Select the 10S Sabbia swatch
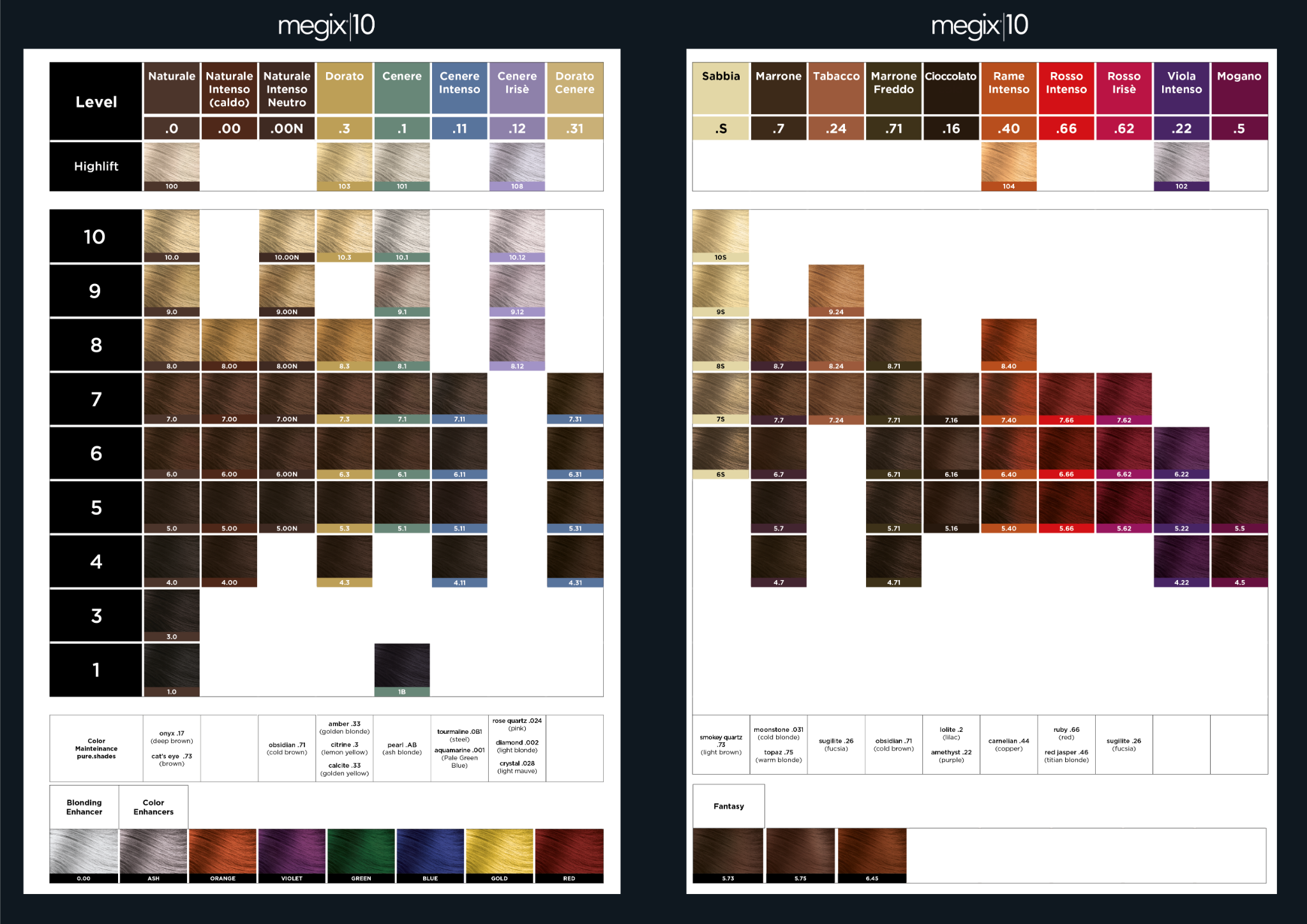The width and height of the screenshot is (1307, 924). (x=721, y=235)
